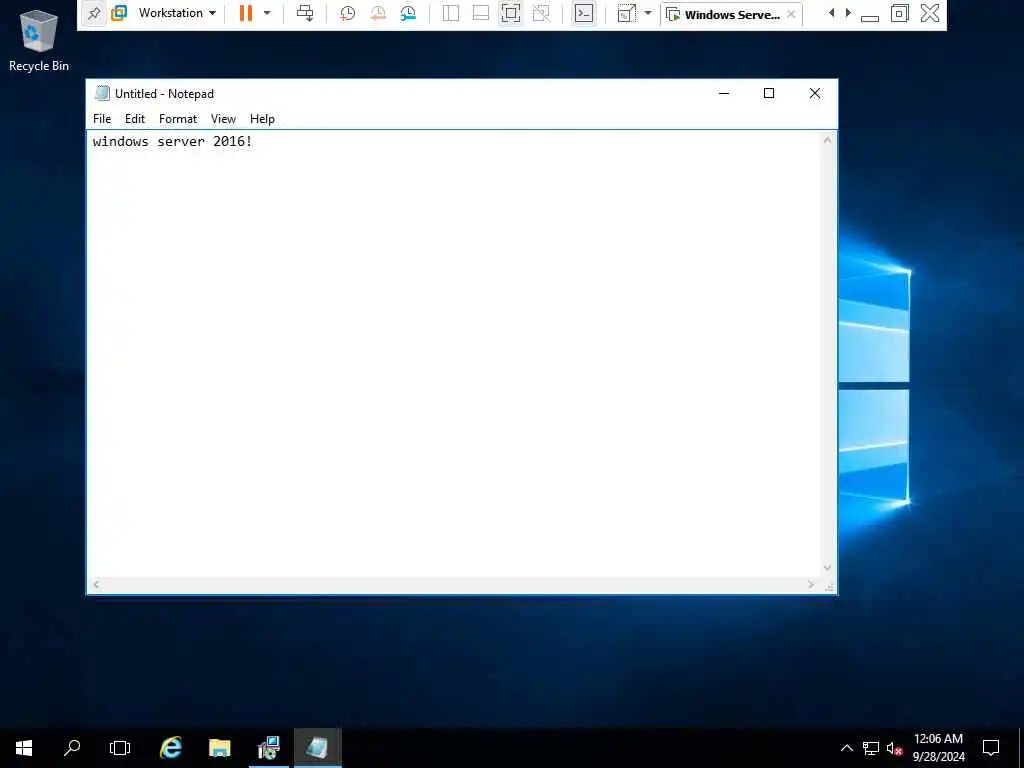
Task: Unpin the VMware toolbar with the pin icon
Action: pos(94,13)
